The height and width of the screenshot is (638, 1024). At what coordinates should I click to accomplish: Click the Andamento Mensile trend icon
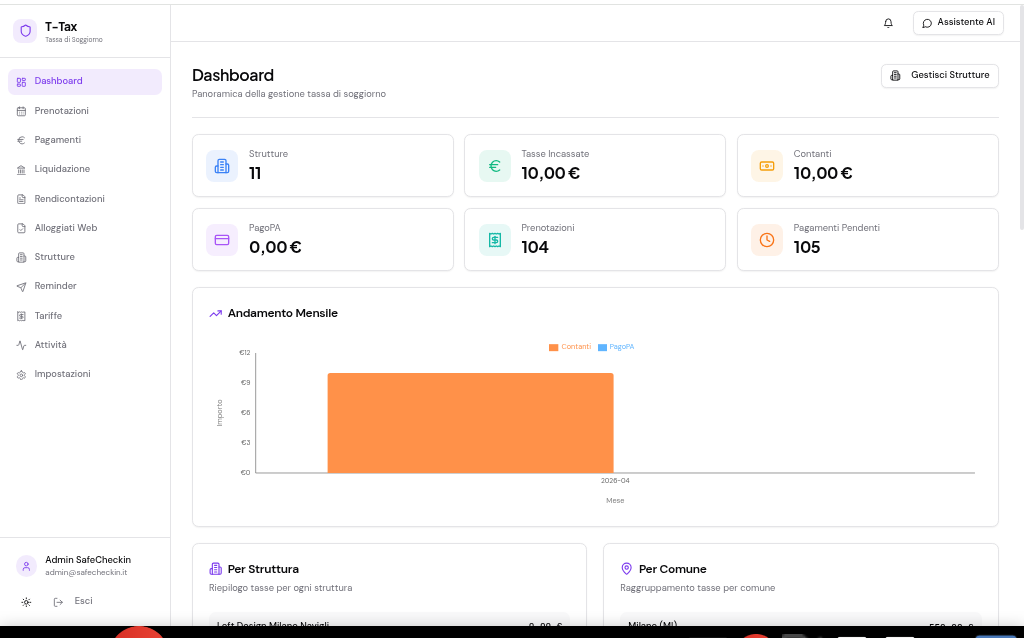click(x=216, y=314)
